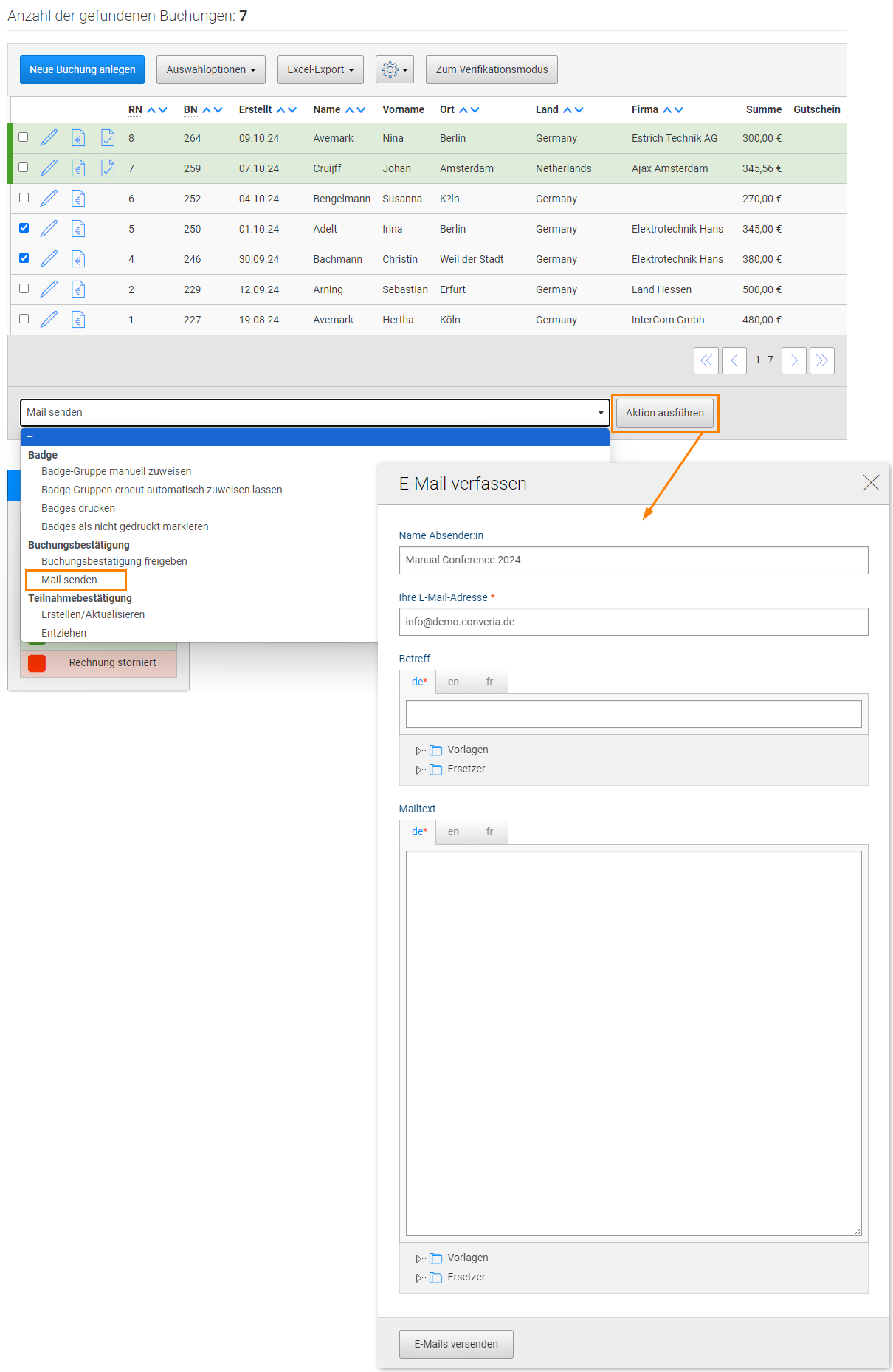
Task: Click the confirmation document icon for booking 264
Action: (x=108, y=138)
